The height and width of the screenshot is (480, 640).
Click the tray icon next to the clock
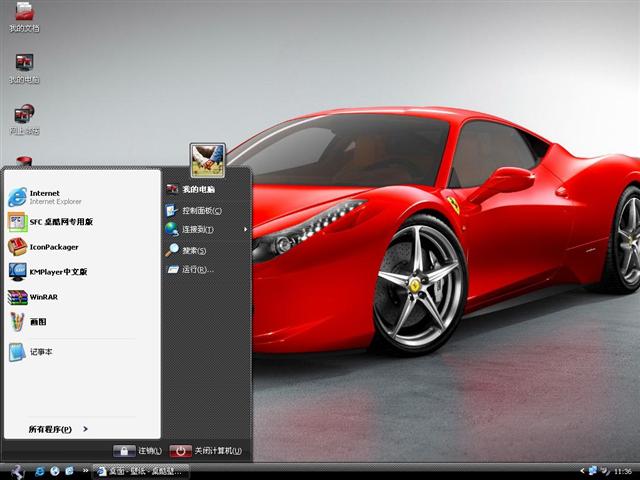tap(605, 471)
